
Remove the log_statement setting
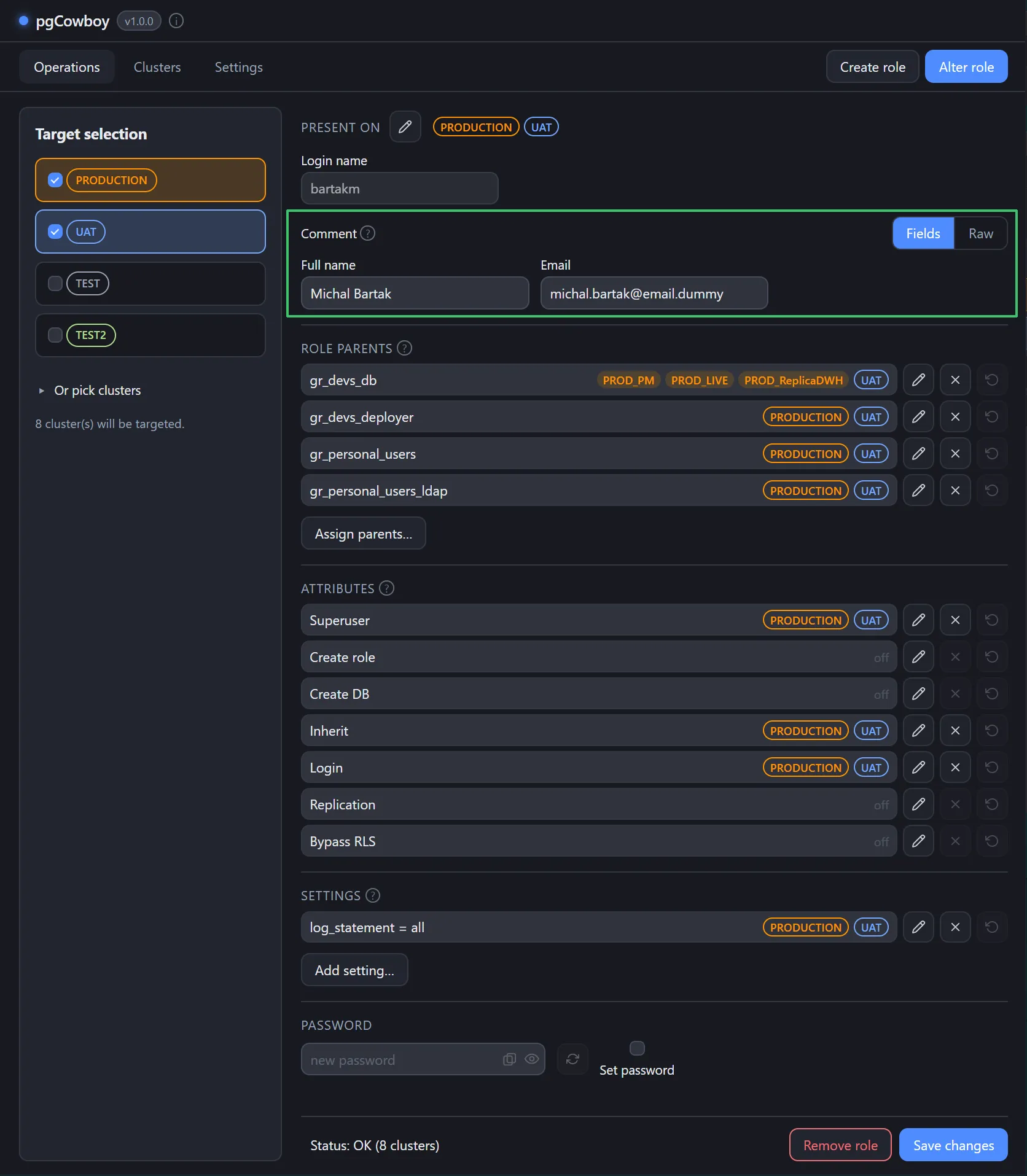click(955, 927)
